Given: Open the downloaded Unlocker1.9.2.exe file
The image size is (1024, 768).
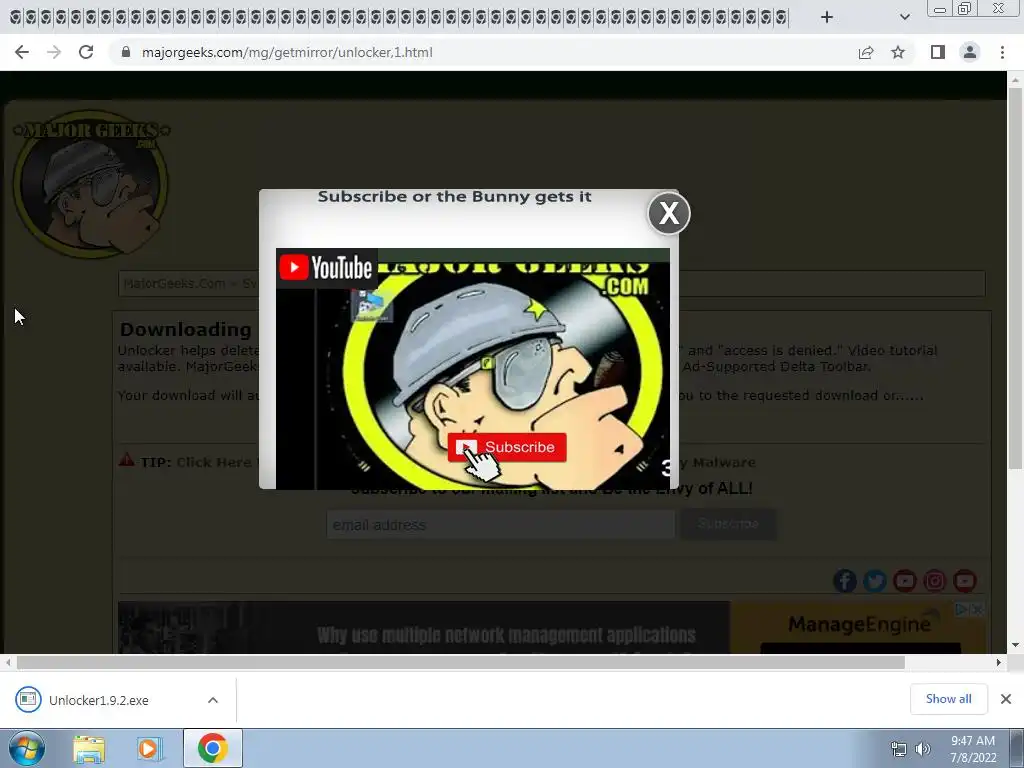Looking at the screenshot, I should pyautogui.click(x=98, y=700).
